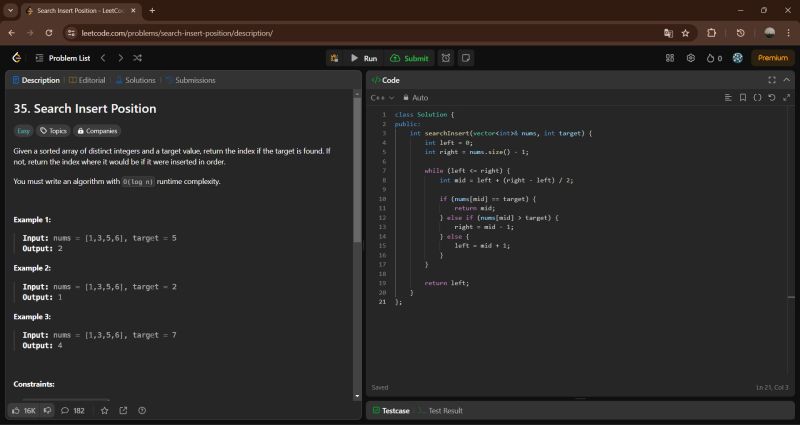
Task: Pick a random problem with shuffle icon
Action: [136, 58]
